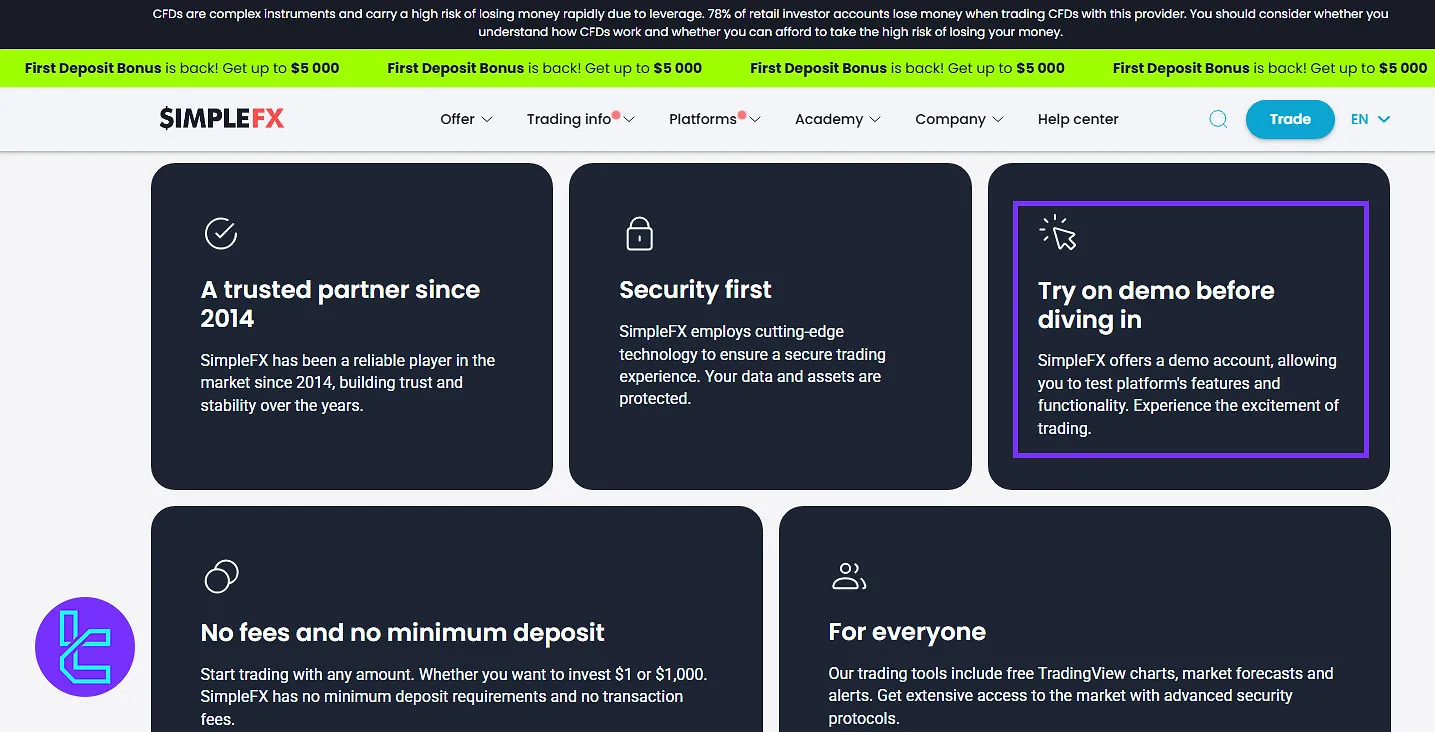This screenshot has width=1435, height=732.
Task: Select Help center in the navigation
Action: [x=1077, y=119]
